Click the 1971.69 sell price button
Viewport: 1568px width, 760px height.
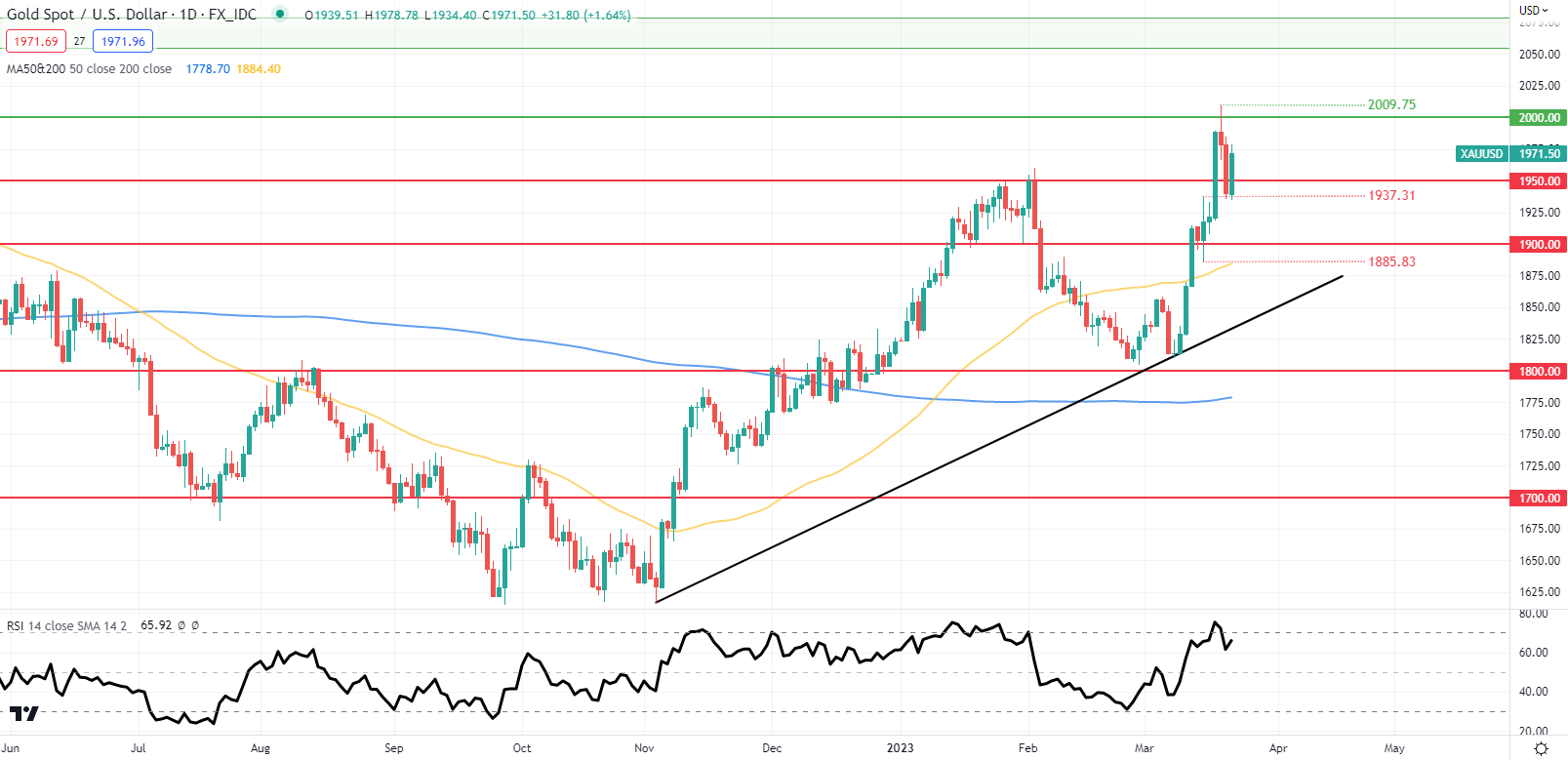pos(36,41)
